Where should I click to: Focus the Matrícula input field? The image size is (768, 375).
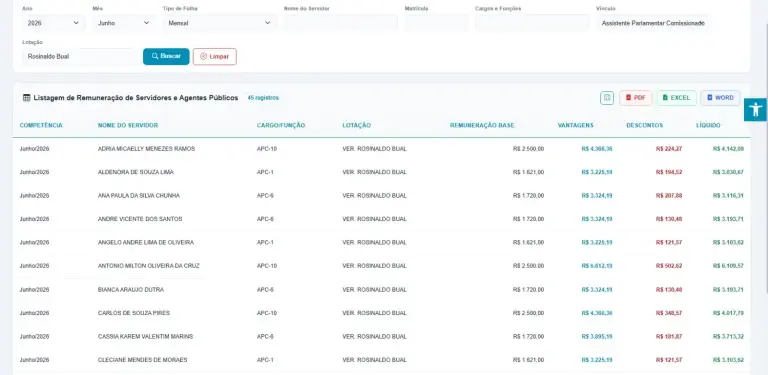pyautogui.click(x=436, y=23)
